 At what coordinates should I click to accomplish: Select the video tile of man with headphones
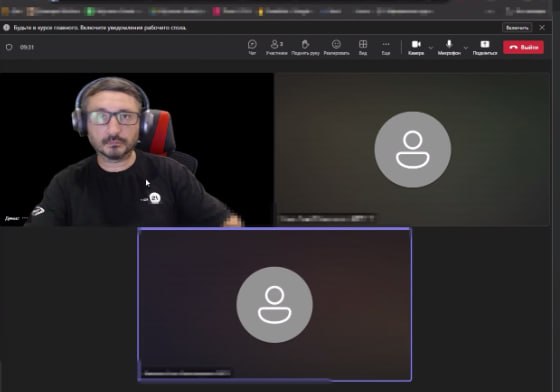click(x=137, y=149)
